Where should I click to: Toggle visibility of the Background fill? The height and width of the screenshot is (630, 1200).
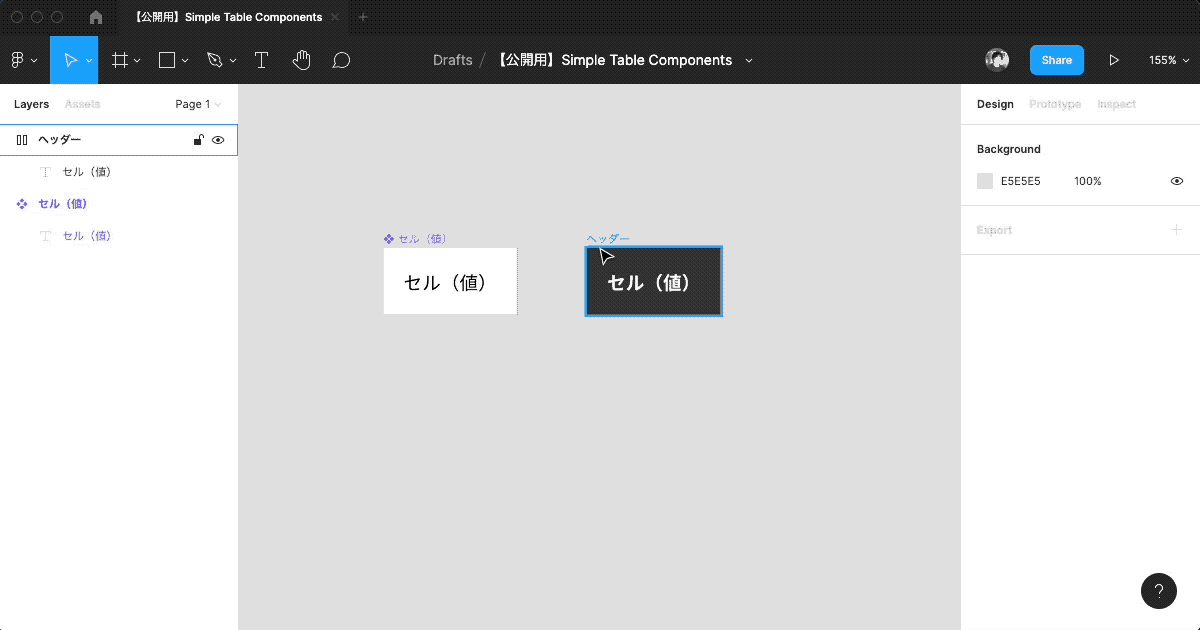1176,181
